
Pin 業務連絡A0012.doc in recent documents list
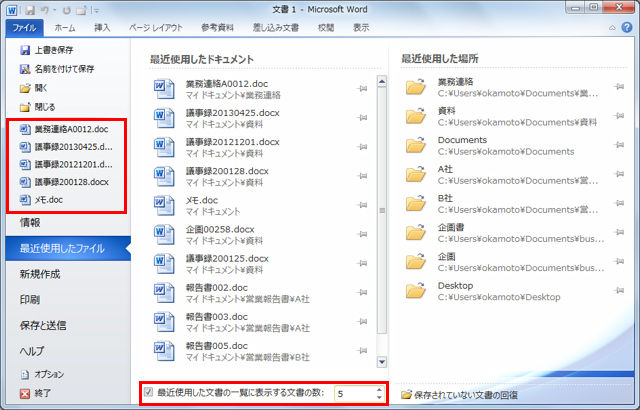[362, 89]
